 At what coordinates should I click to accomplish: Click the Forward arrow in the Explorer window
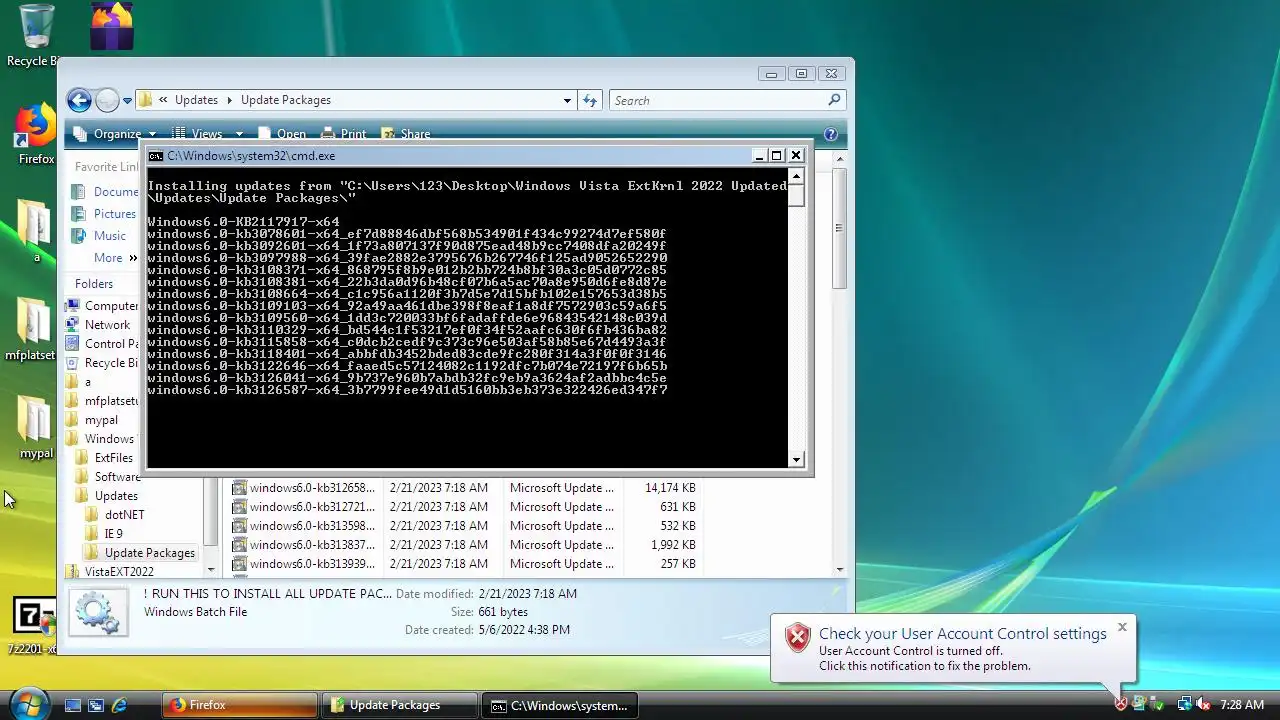pyautogui.click(x=107, y=100)
